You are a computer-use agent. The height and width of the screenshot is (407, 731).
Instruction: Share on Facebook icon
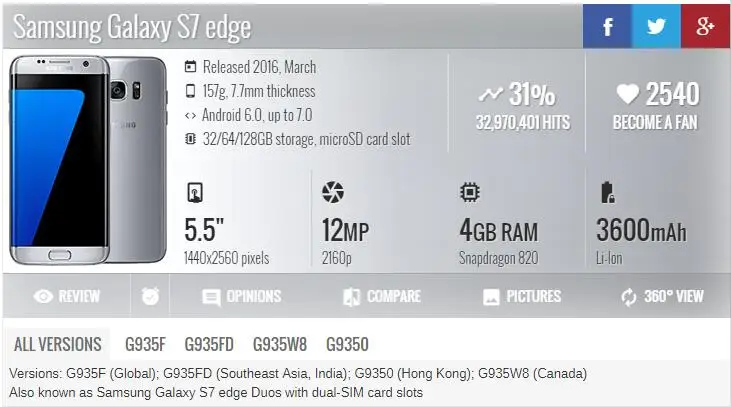pos(607,26)
